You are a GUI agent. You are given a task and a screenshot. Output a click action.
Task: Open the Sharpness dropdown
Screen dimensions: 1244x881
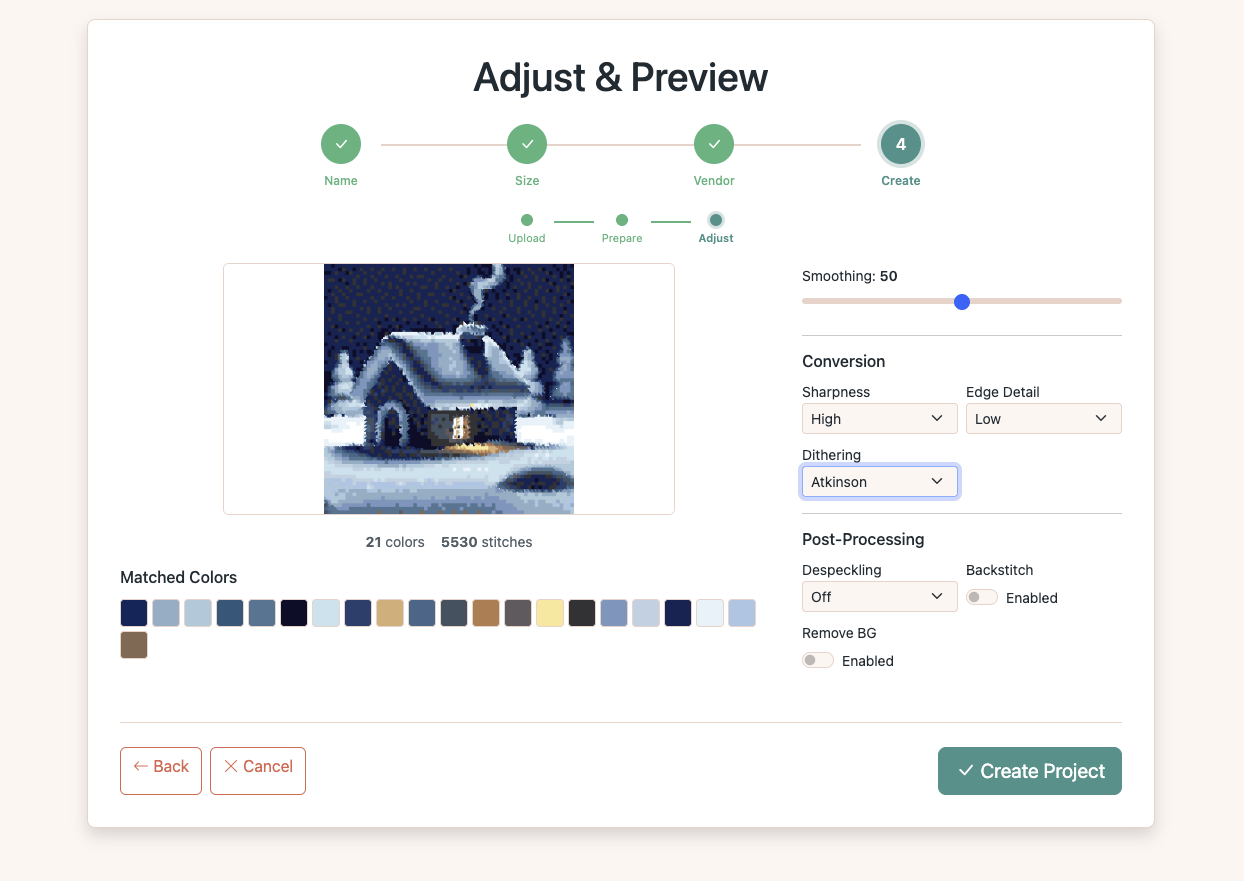(879, 418)
